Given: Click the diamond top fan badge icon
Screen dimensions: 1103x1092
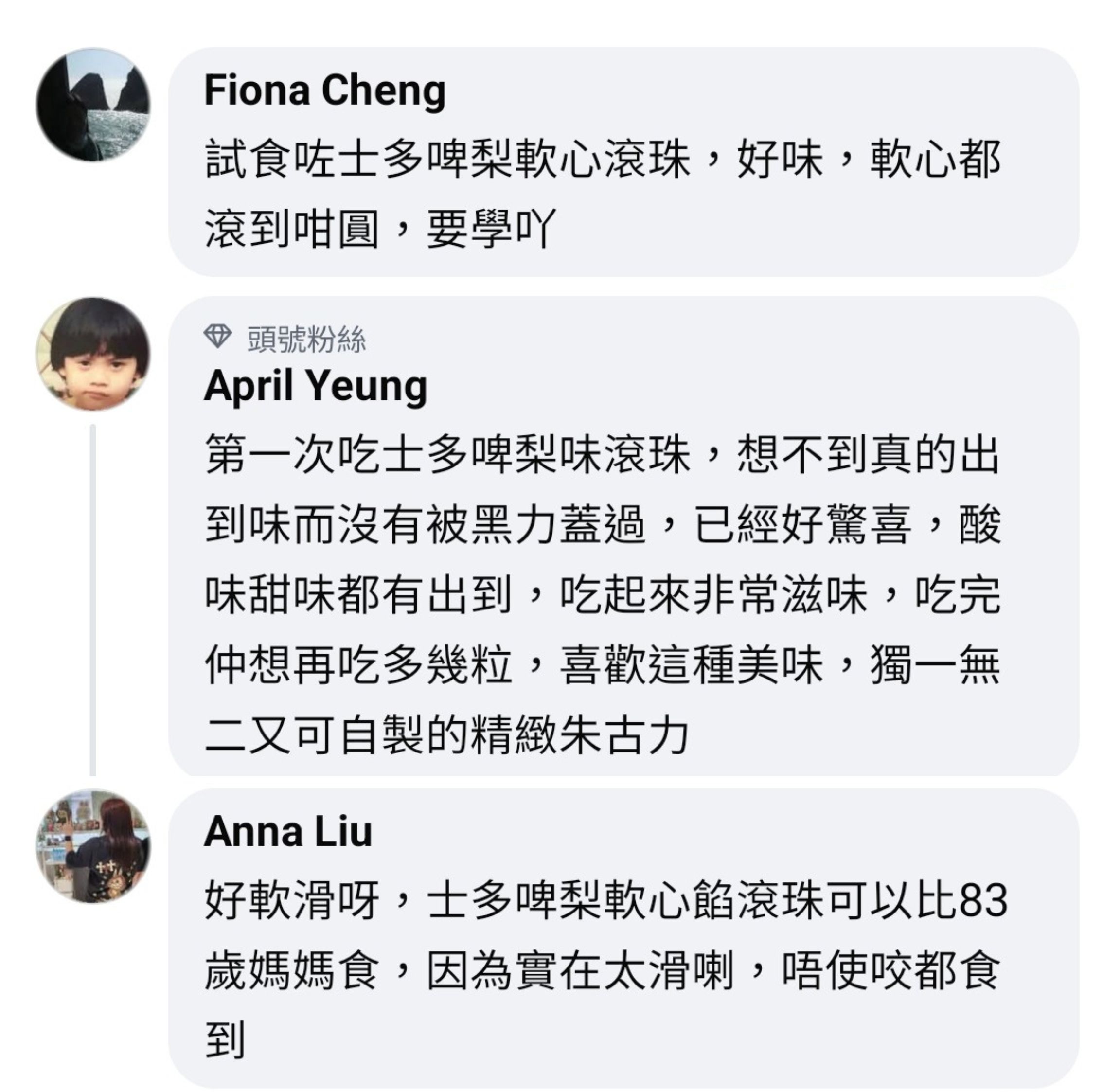Looking at the screenshot, I should coord(217,337).
